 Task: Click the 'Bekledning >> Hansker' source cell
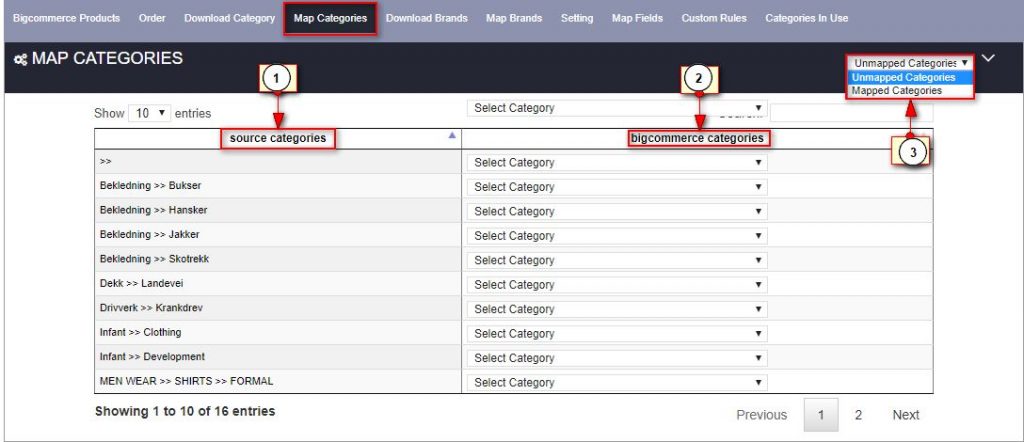(x=278, y=210)
